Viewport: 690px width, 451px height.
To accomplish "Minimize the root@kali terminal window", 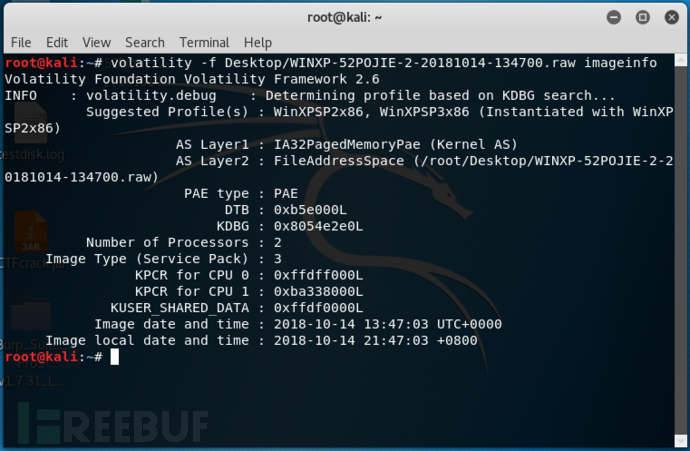I will click(x=613, y=18).
